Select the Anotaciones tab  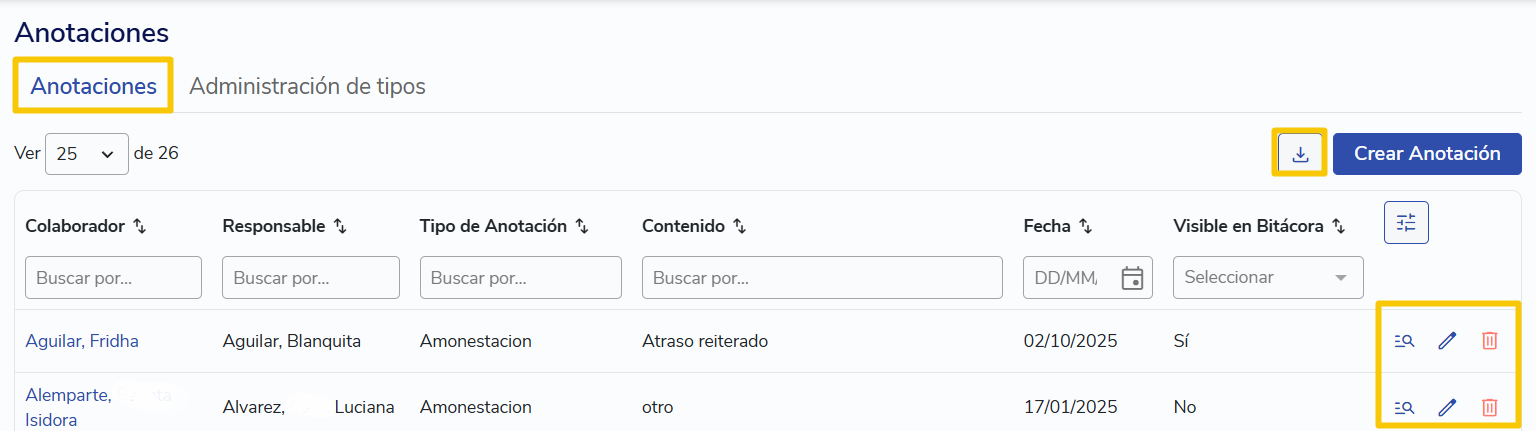[93, 86]
